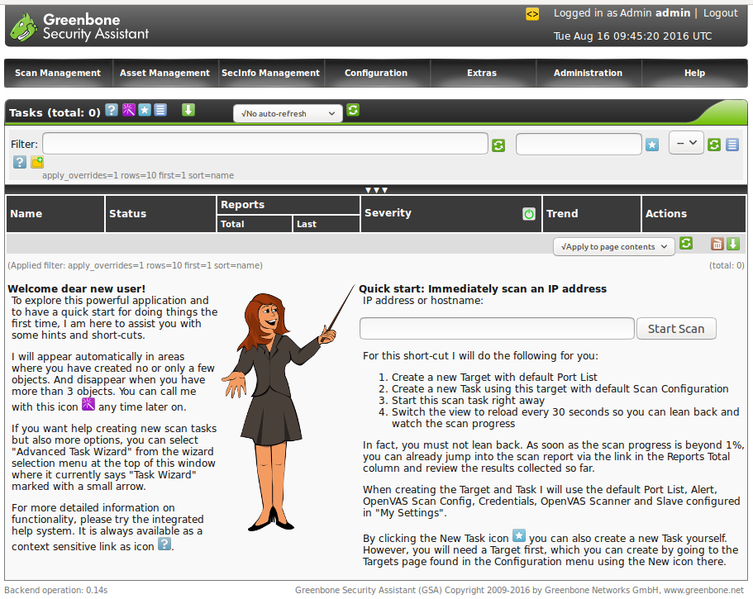Click the Logout link
This screenshot has height=599, width=753.
(720, 13)
